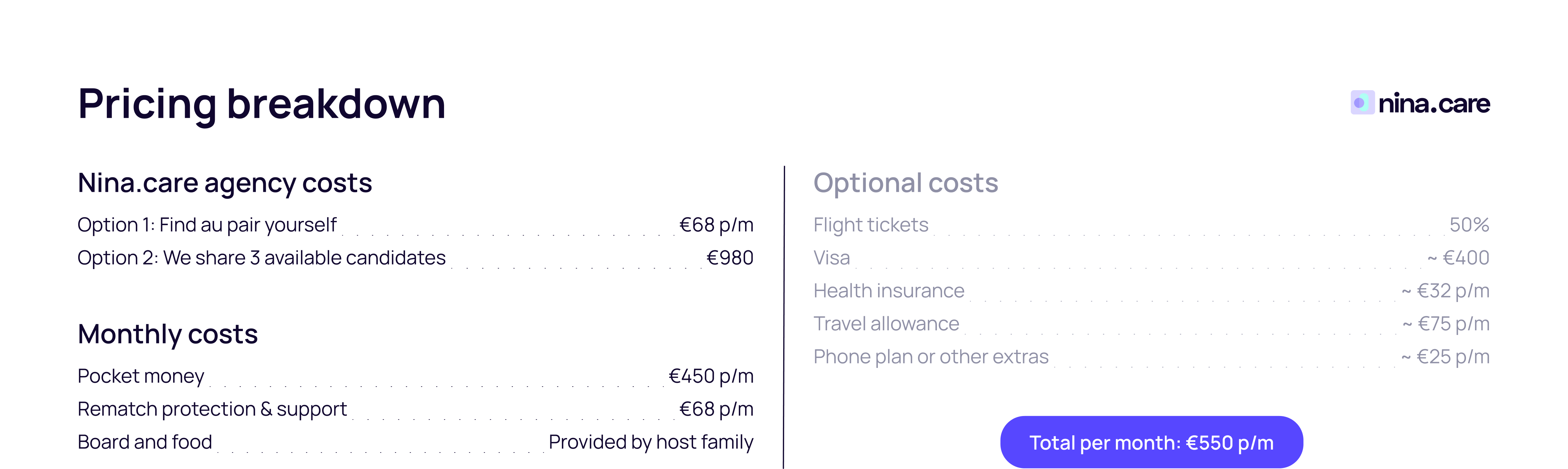Click Provided by host family text
This screenshot has width=1568, height=469.
pos(651,442)
